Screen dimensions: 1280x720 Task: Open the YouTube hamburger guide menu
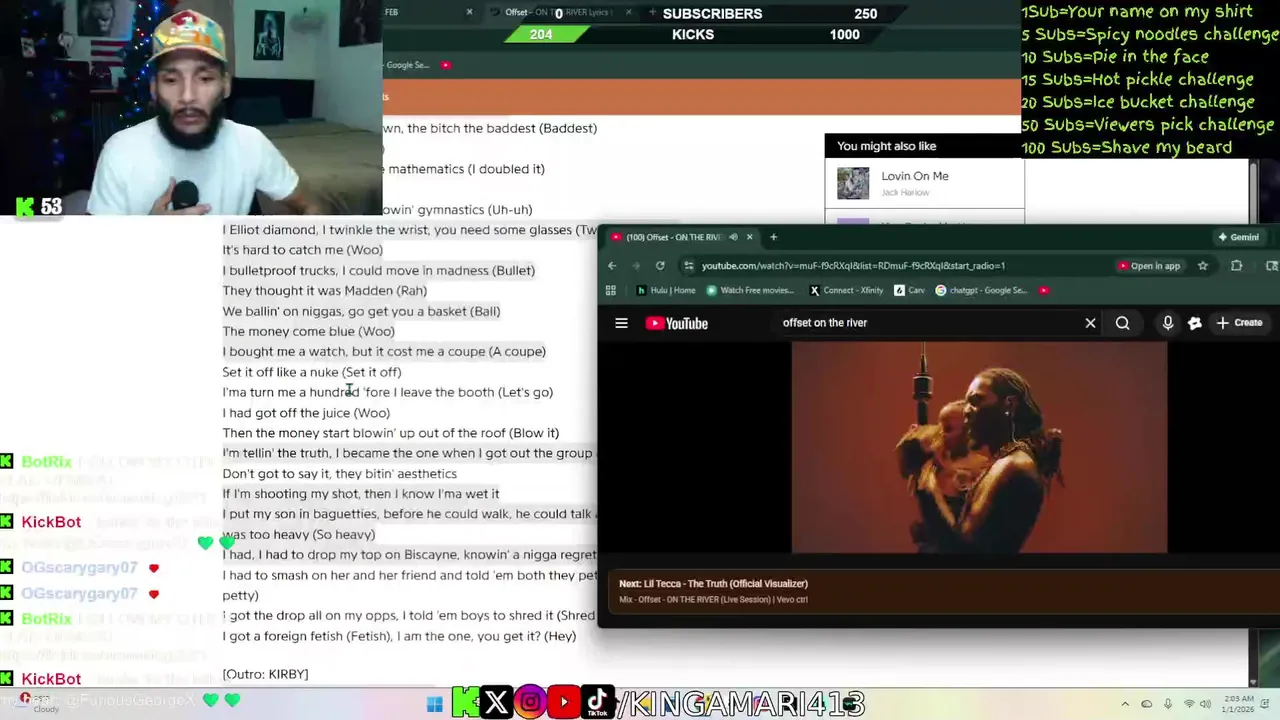[621, 323]
